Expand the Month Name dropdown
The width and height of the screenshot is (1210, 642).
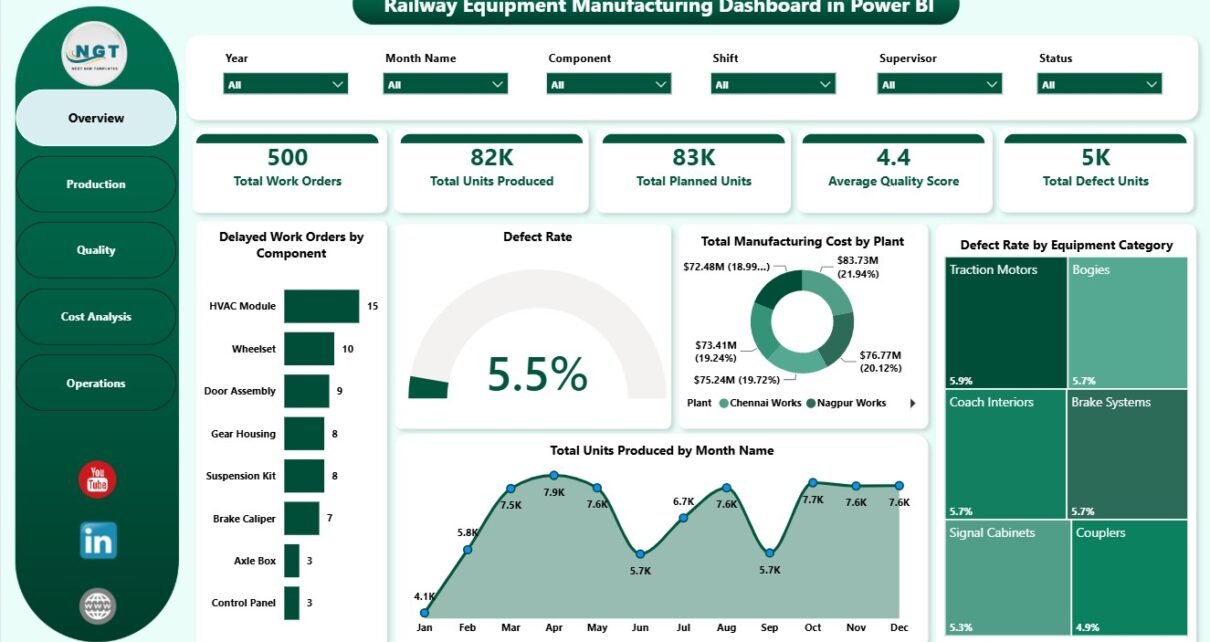(x=445, y=84)
